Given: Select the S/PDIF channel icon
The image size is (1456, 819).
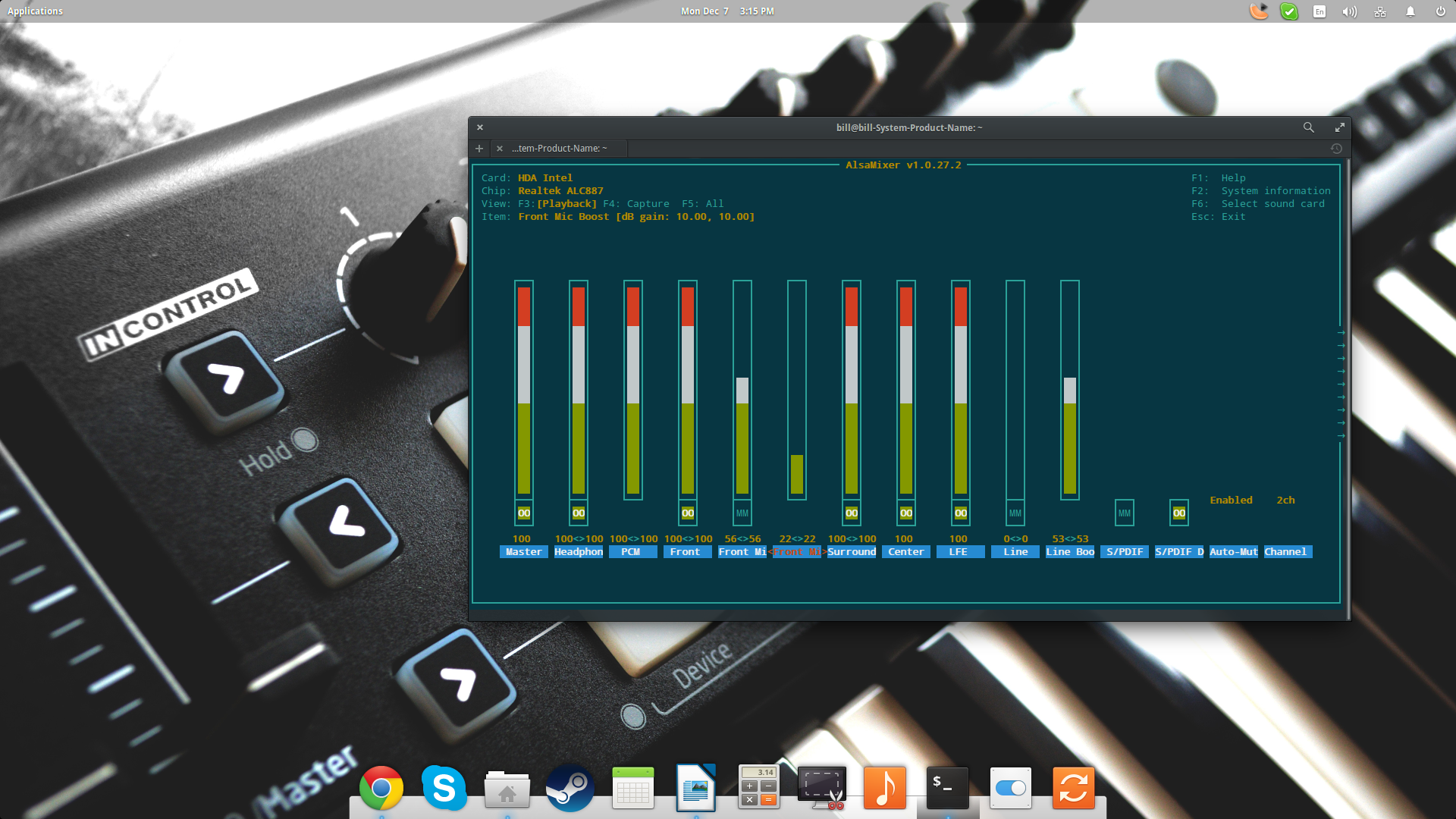Looking at the screenshot, I should tap(1124, 513).
